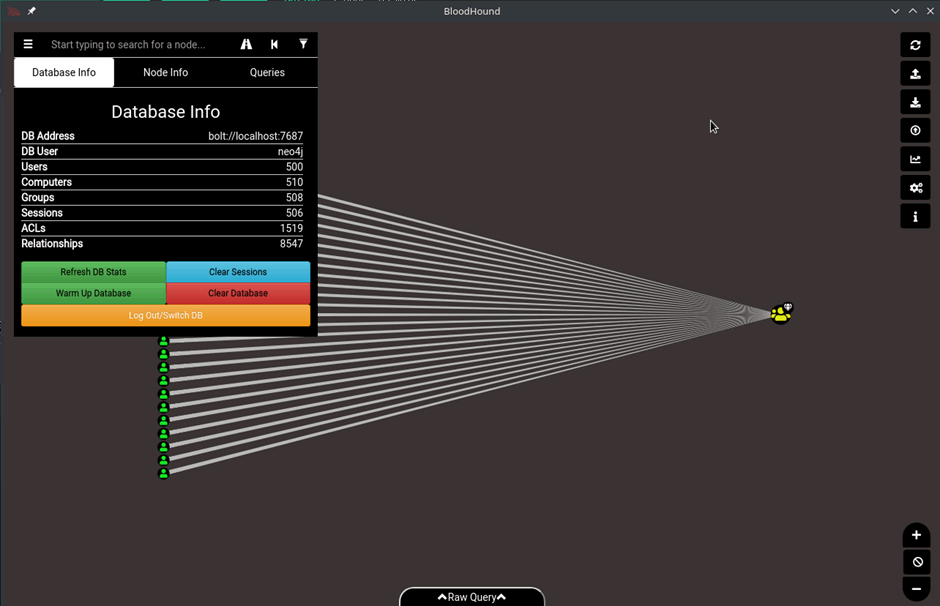Viewport: 940px width, 606px height.
Task: Click the pathfinding road icon
Action: pyautogui.click(x=246, y=44)
